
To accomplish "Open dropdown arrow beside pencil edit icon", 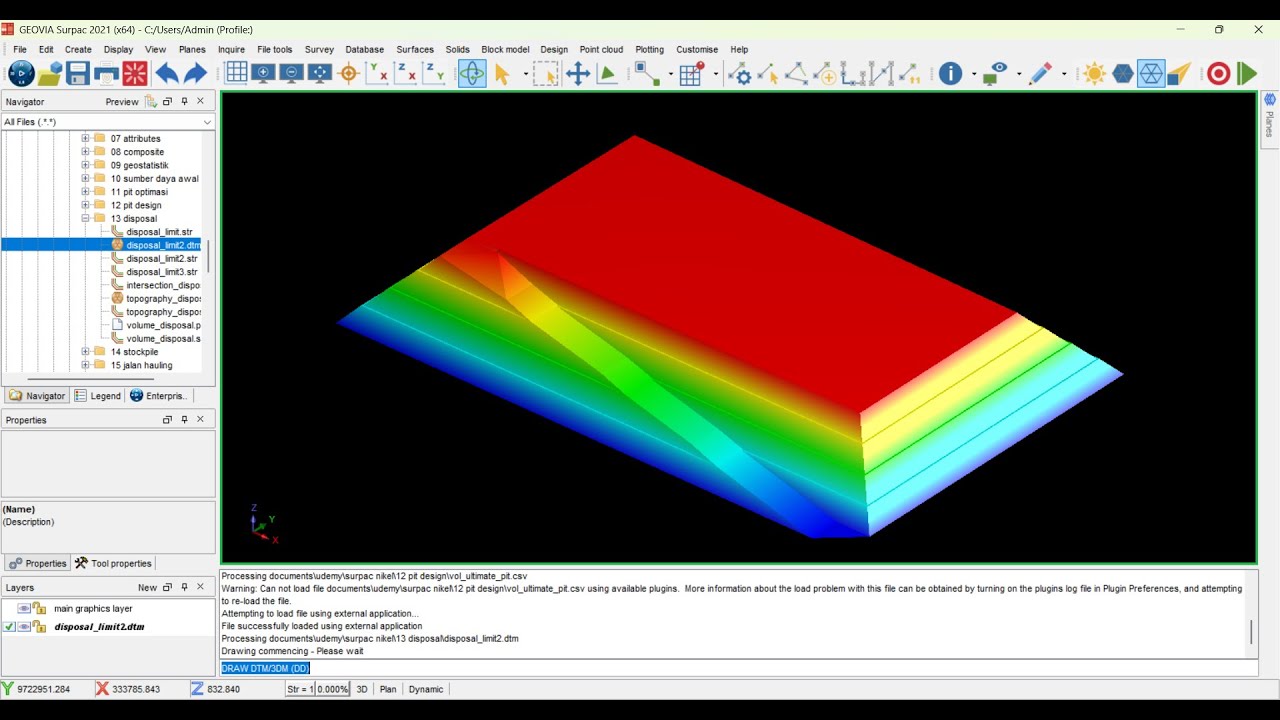I will click(1064, 74).
